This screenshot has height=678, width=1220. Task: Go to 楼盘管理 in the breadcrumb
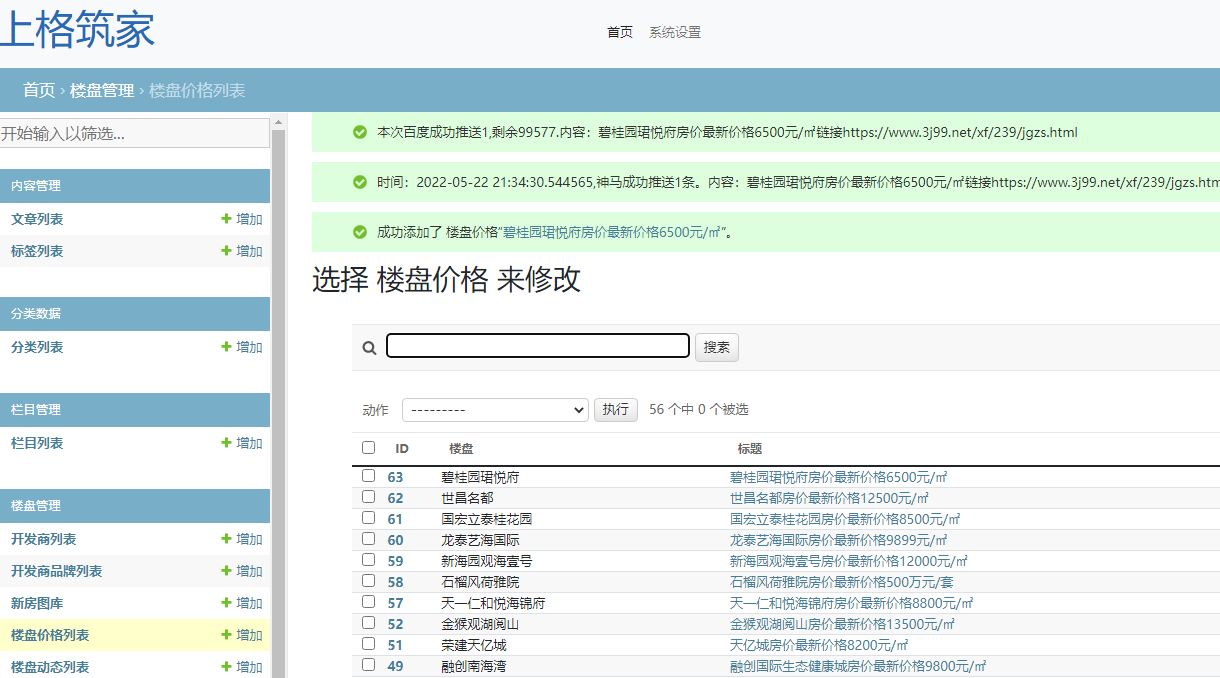[102, 90]
